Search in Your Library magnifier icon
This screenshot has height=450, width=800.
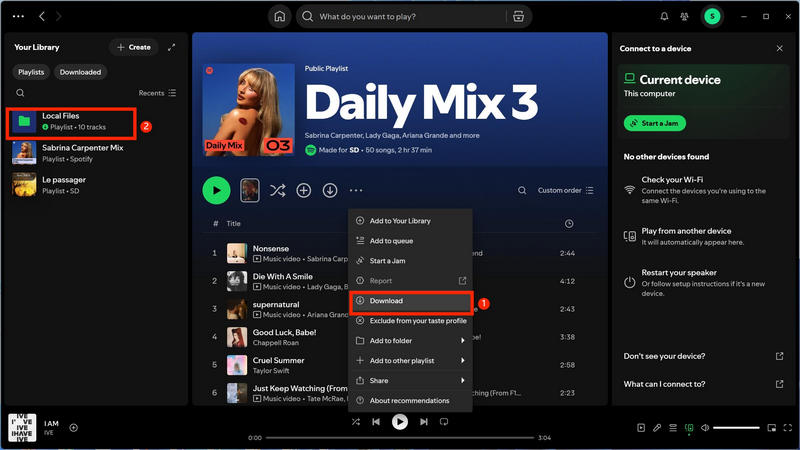point(20,93)
